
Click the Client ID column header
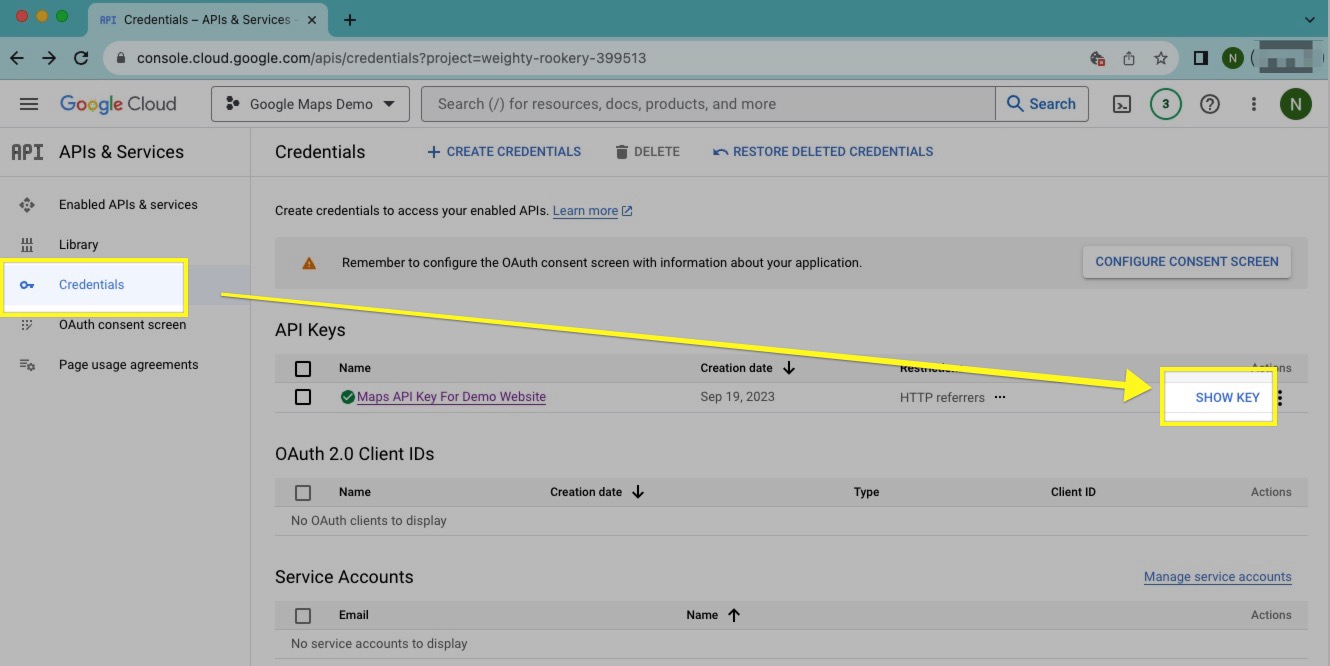[x=1073, y=492]
